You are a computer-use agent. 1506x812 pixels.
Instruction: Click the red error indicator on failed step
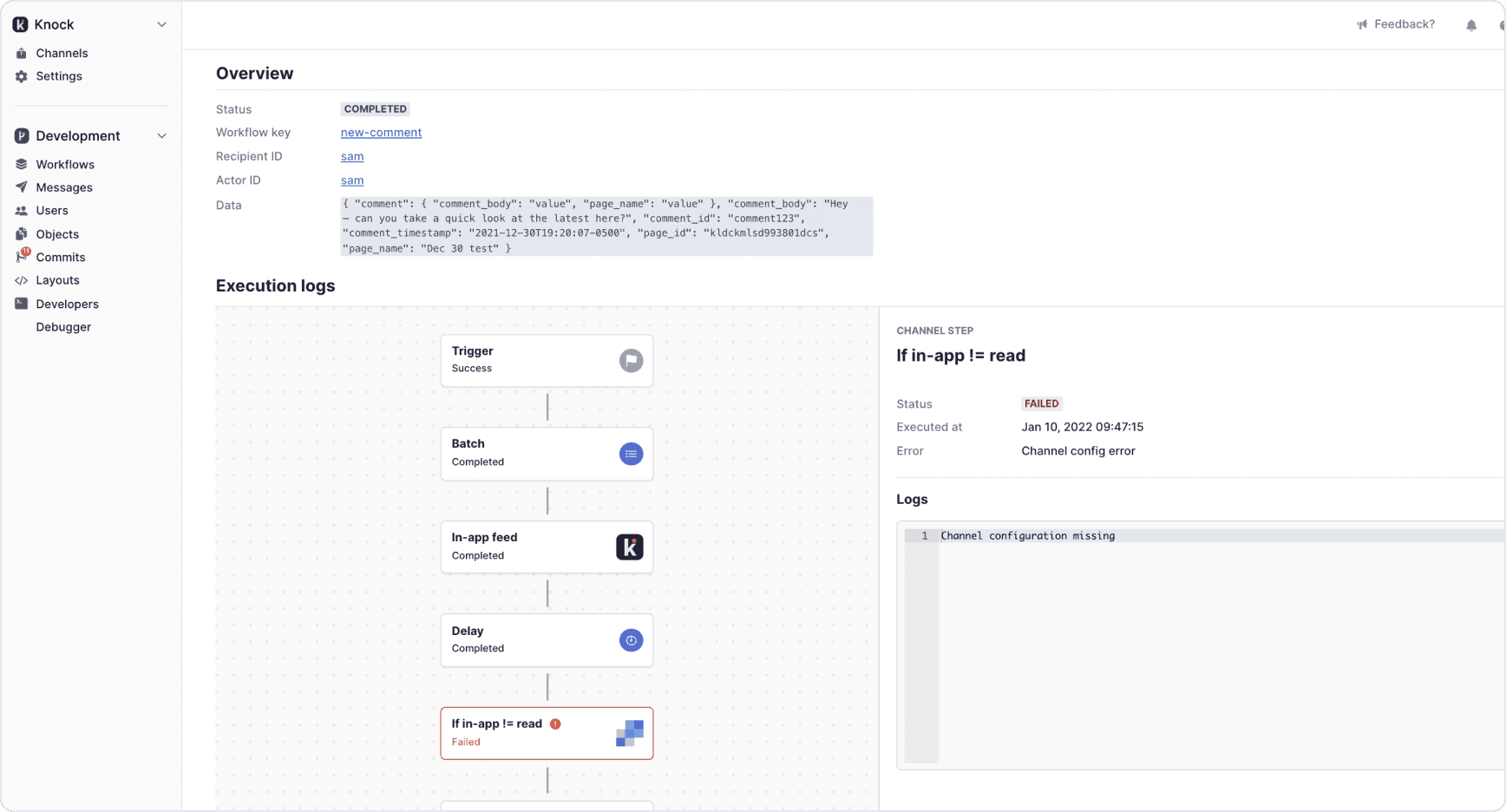point(555,724)
